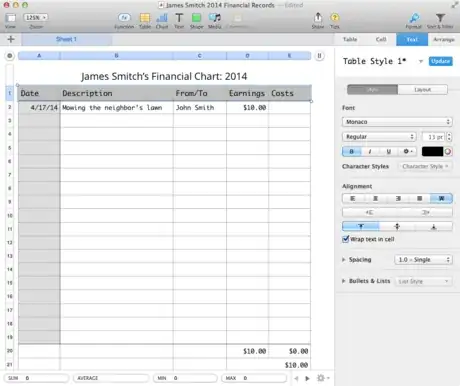Toggle Underline text formatting
Image resolution: width=460 pixels, height=386 pixels.
click(x=388, y=152)
